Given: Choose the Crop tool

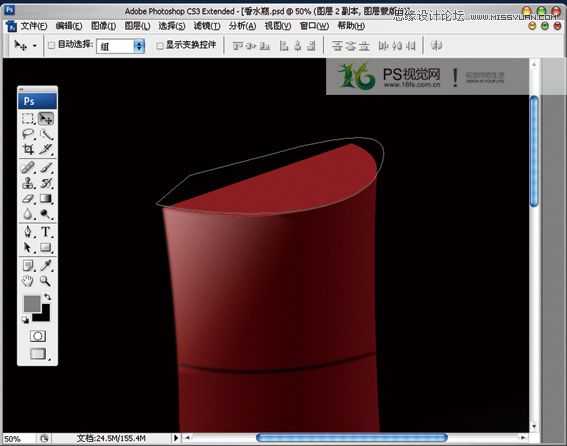Looking at the screenshot, I should [28, 149].
